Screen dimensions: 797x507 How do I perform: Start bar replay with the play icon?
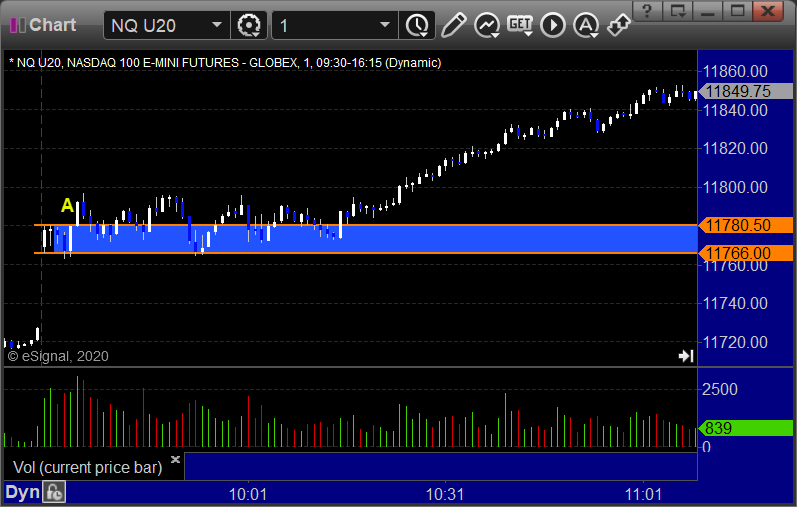553,25
